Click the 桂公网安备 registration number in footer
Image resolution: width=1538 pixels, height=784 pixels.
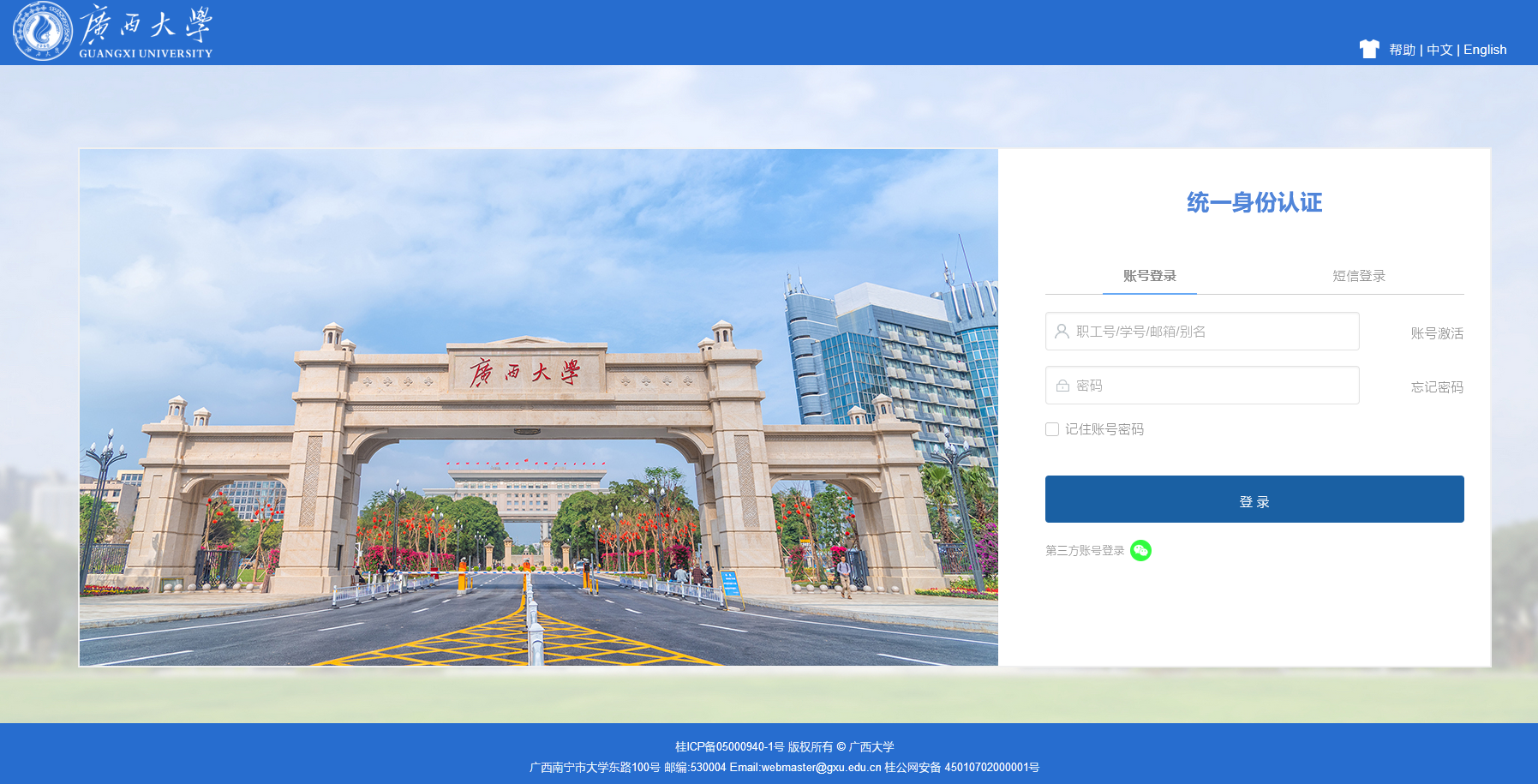(961, 768)
